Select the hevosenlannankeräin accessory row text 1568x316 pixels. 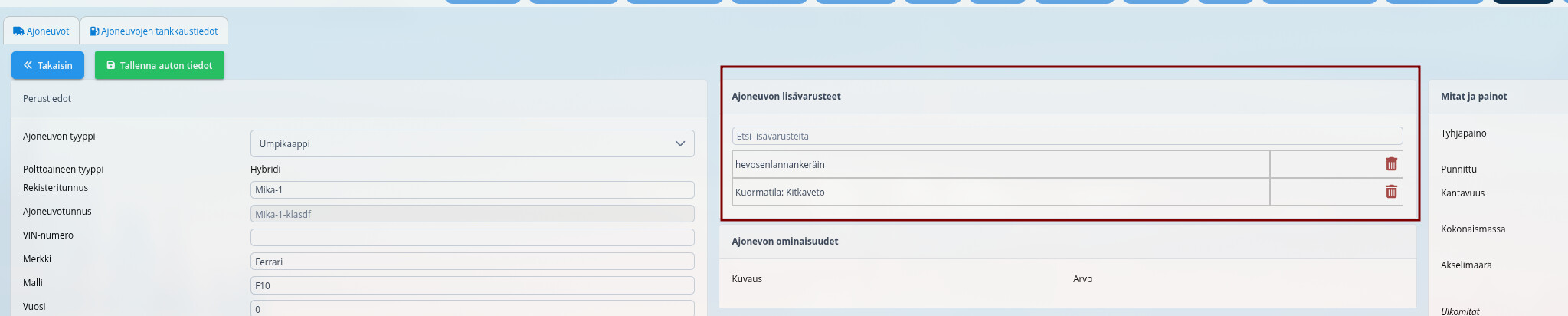[780, 164]
